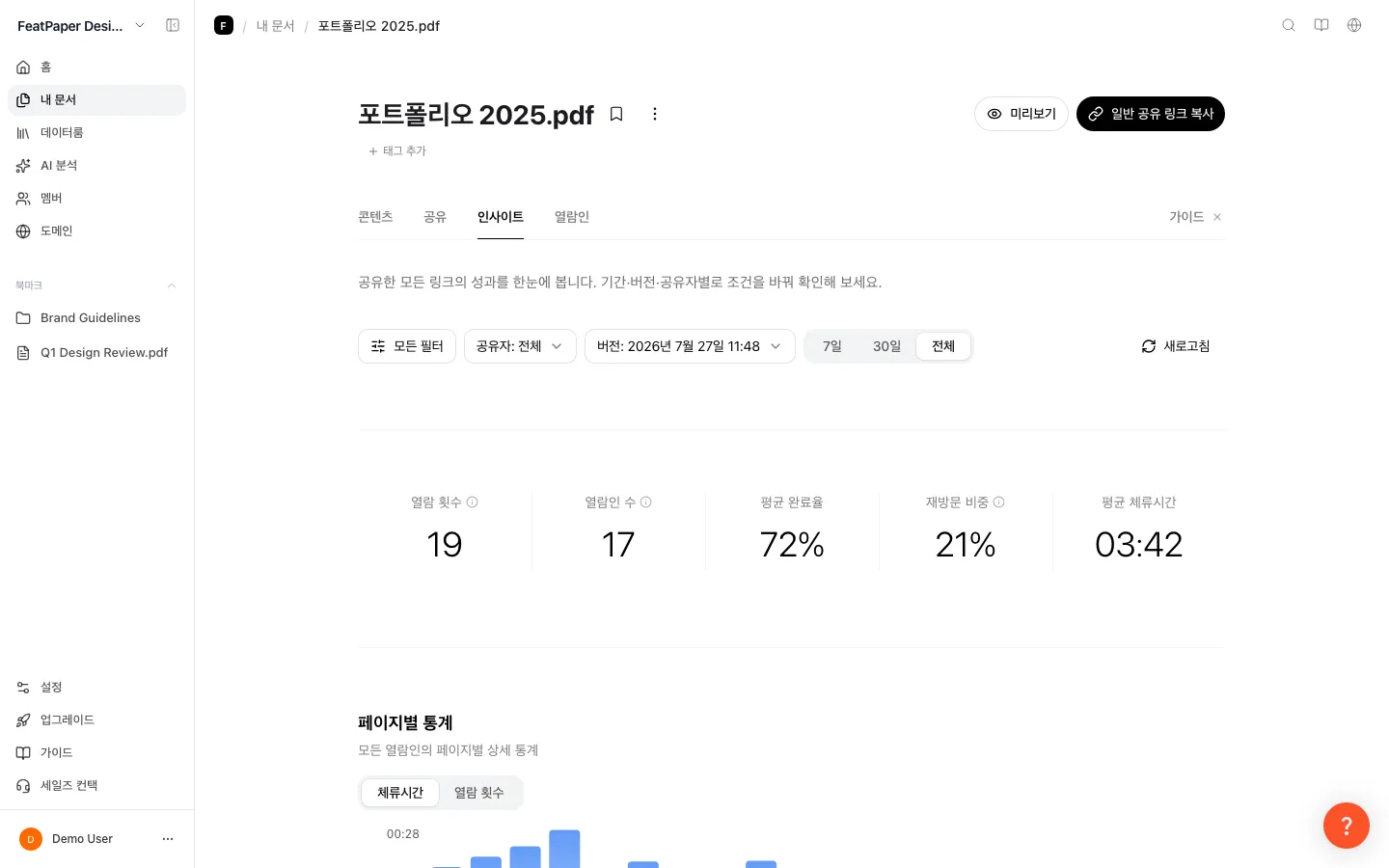Open Brand Guidelines bookmark folder
The width and height of the screenshot is (1389, 868).
coord(96,318)
